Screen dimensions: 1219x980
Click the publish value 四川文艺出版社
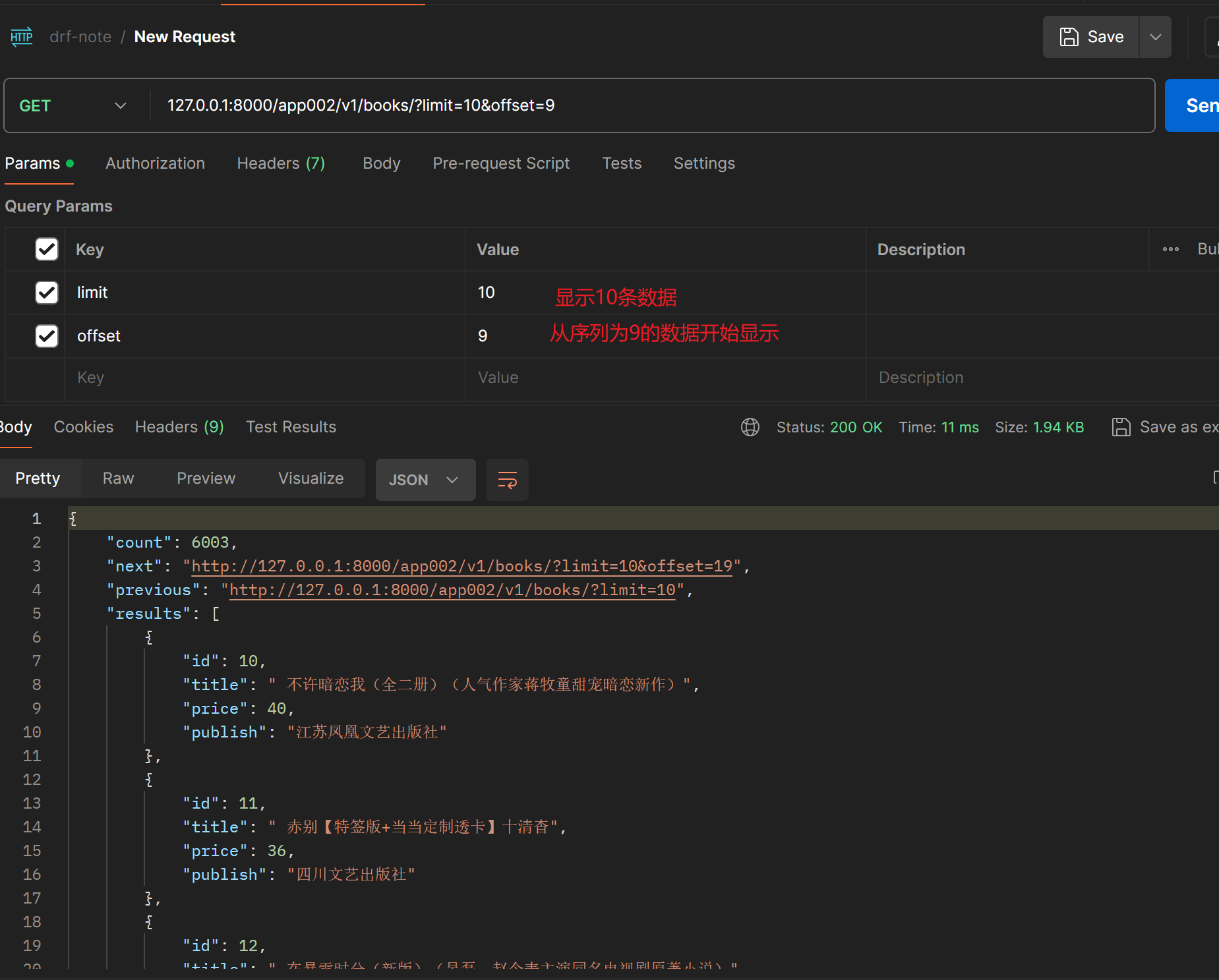click(351, 875)
